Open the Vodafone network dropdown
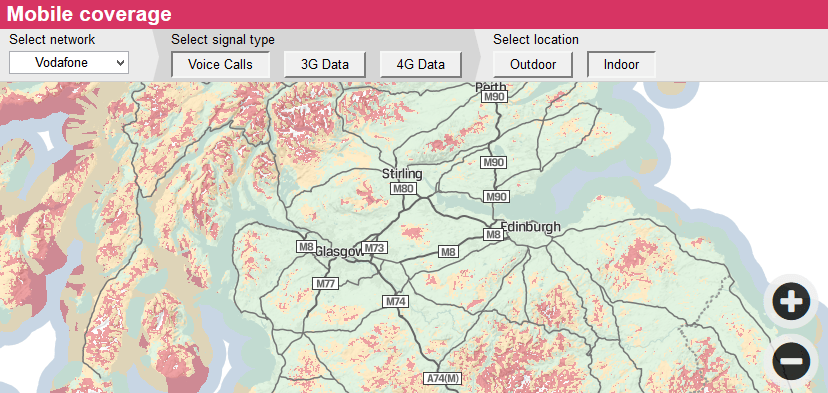 (x=69, y=63)
